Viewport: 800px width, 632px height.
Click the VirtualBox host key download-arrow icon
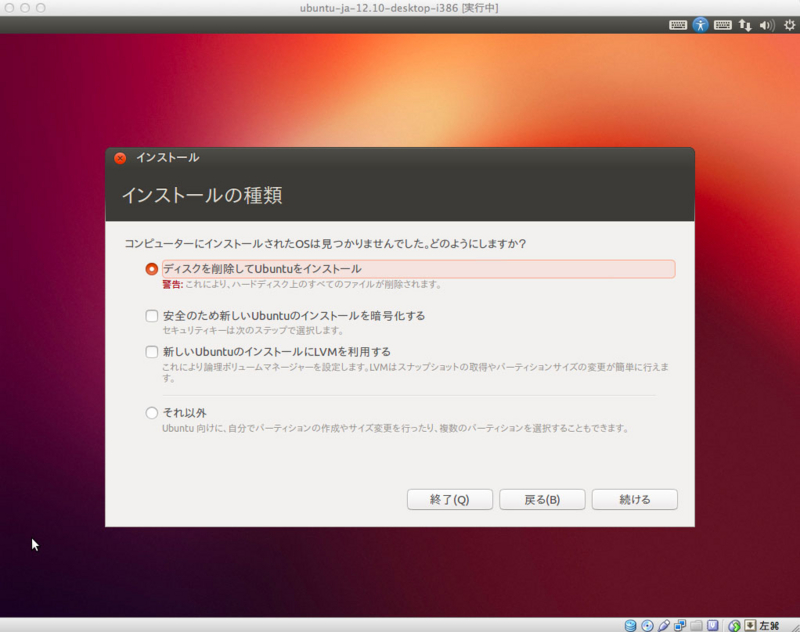pyautogui.click(x=750, y=625)
